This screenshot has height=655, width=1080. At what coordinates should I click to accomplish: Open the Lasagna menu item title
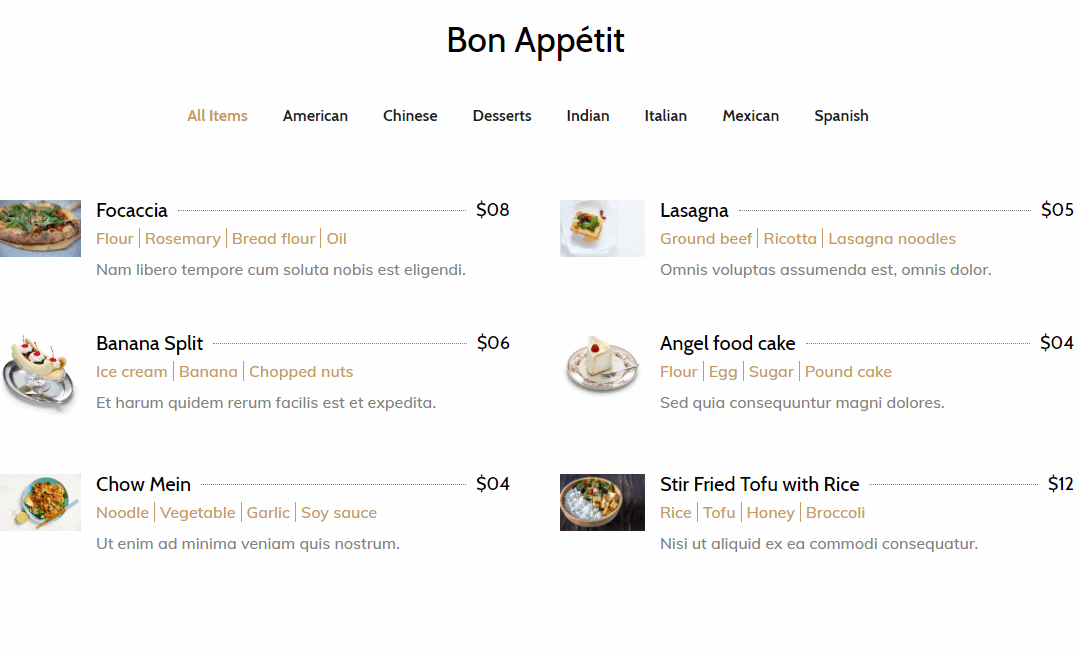click(694, 210)
